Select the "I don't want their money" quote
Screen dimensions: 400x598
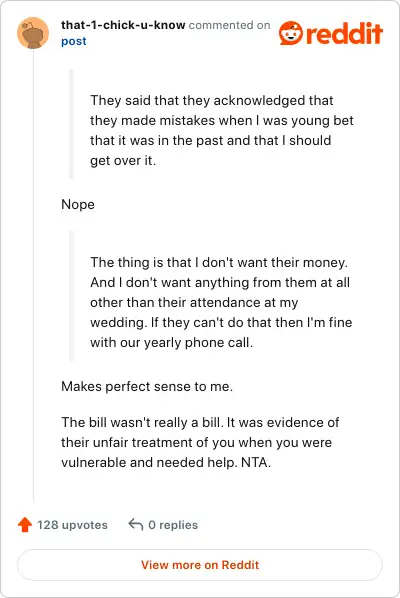(221, 302)
